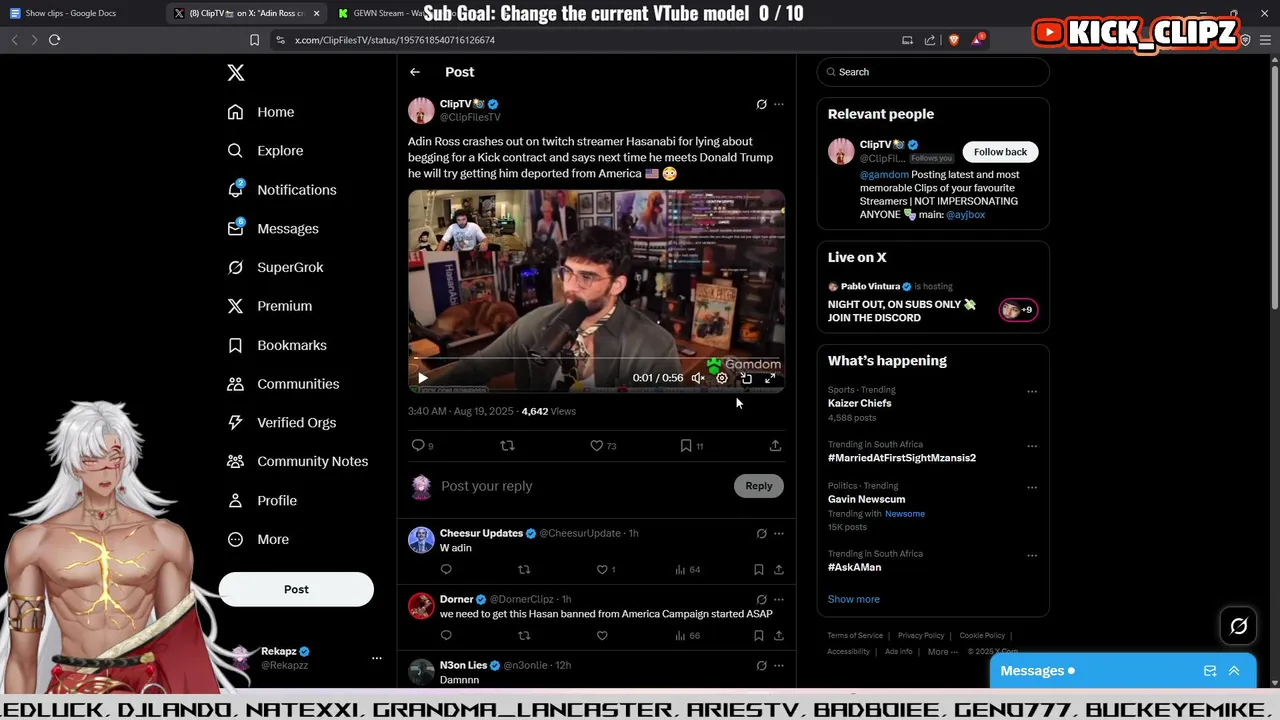Open Pablo Vintura live space
The image size is (1280, 720).
(933, 302)
